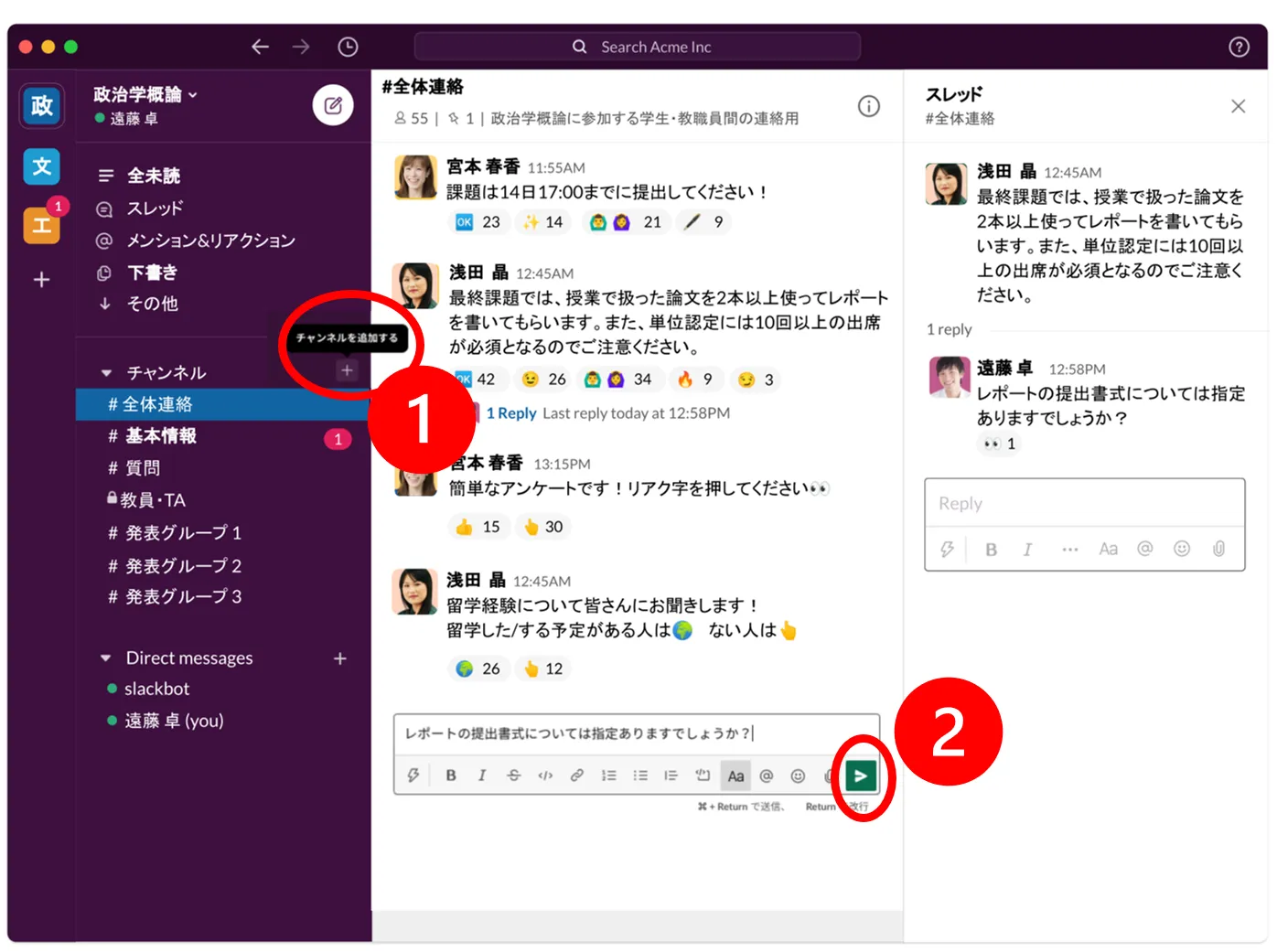
Task: Click the OK 23 reaction button
Action: pos(478,222)
